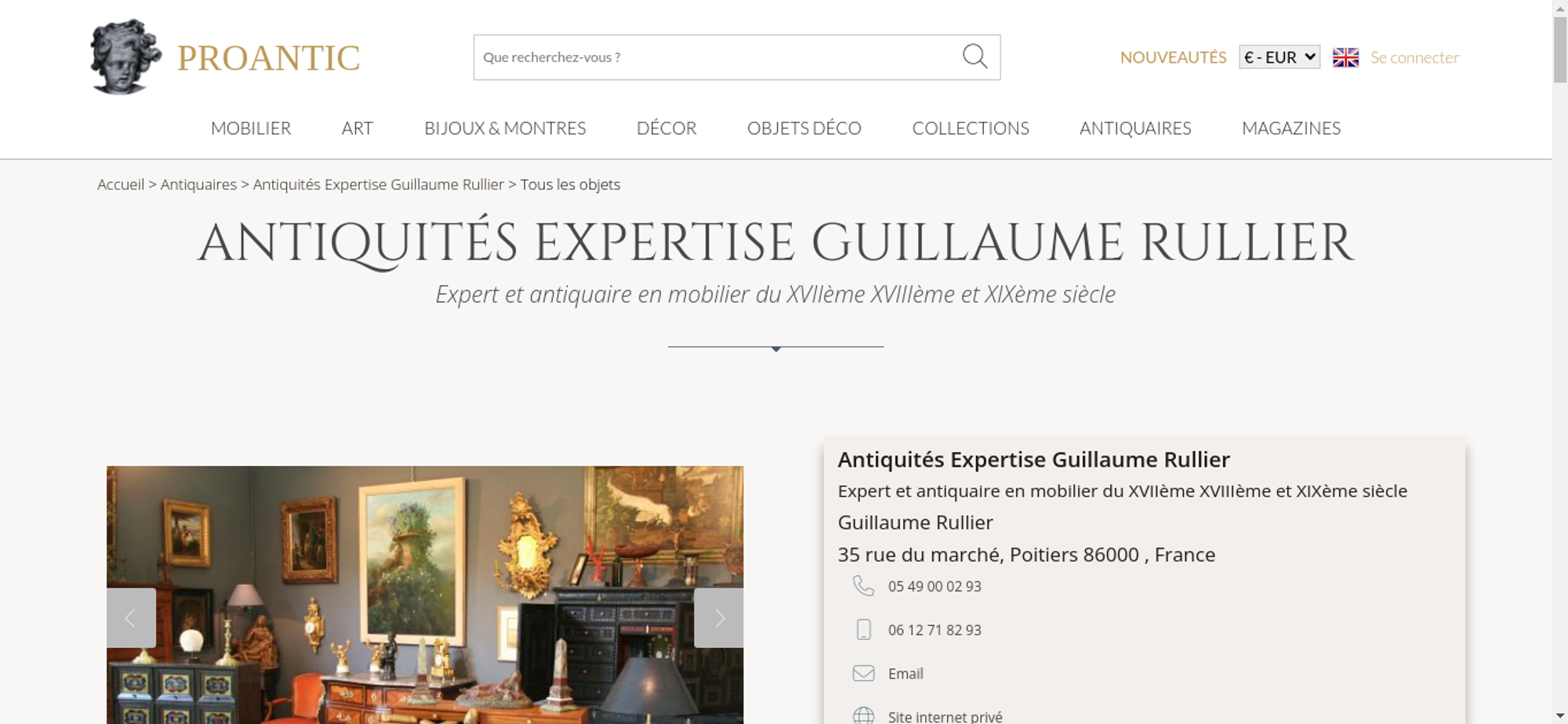
Task: Open the NOUVEAUTÉS link
Action: pyautogui.click(x=1173, y=57)
